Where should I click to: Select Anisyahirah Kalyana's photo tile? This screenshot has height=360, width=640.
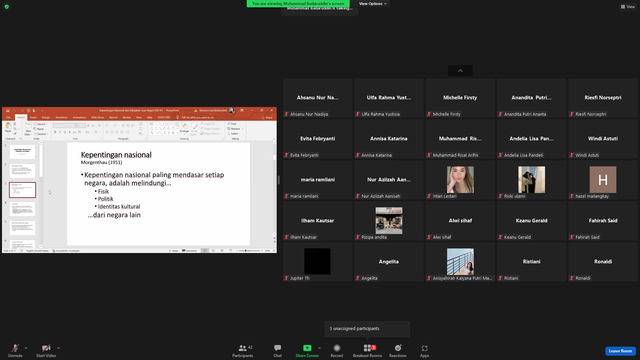pos(460,261)
